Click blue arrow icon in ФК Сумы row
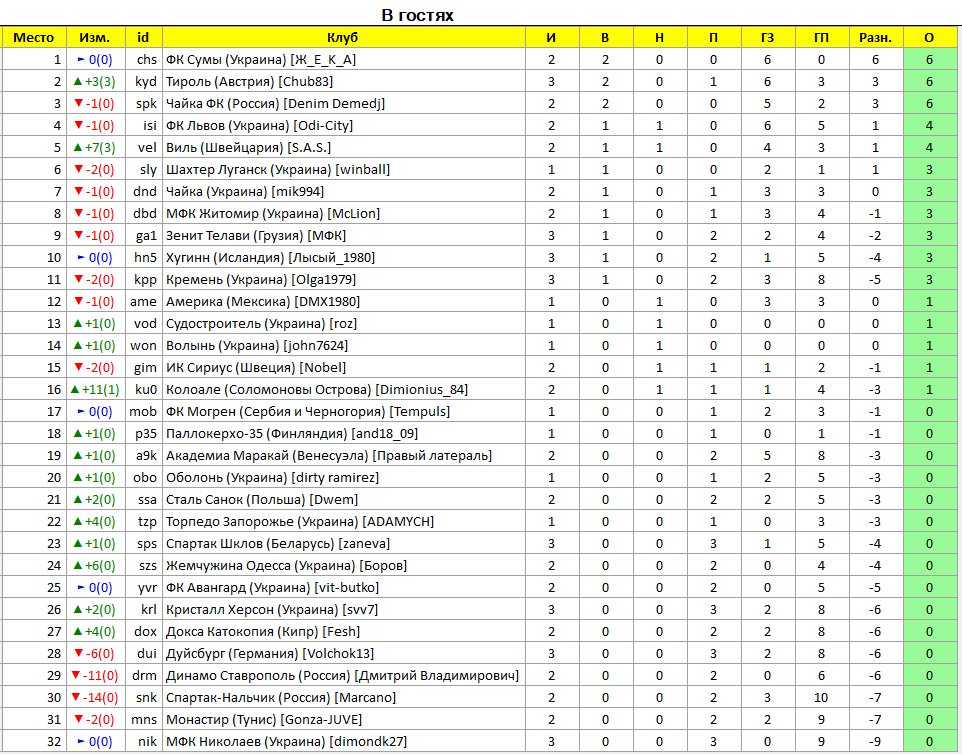 coord(81,60)
